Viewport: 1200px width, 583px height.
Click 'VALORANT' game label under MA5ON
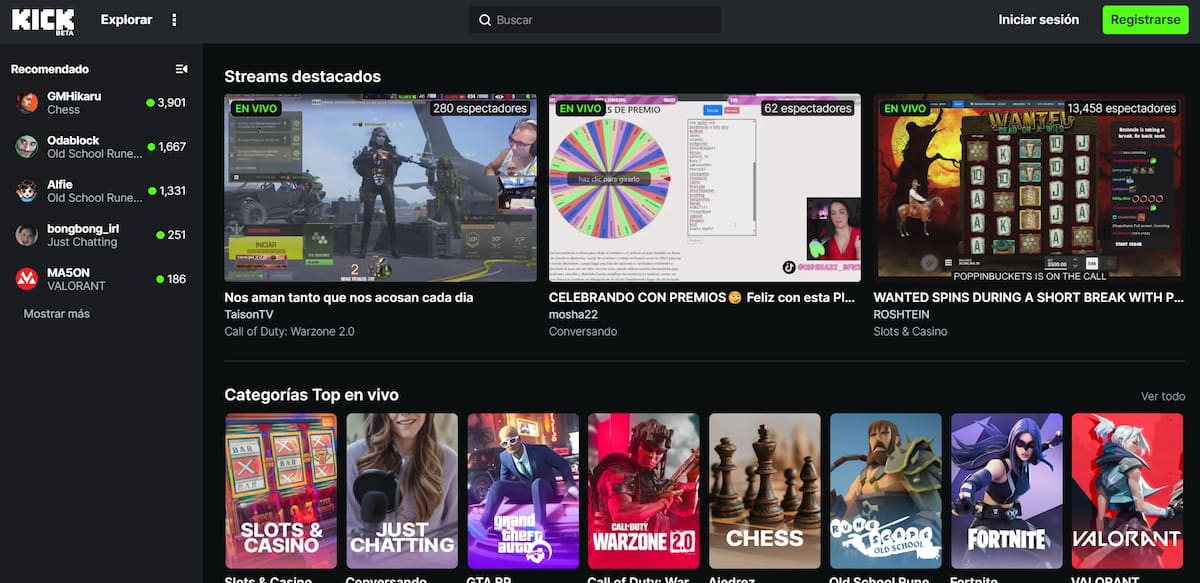75,286
